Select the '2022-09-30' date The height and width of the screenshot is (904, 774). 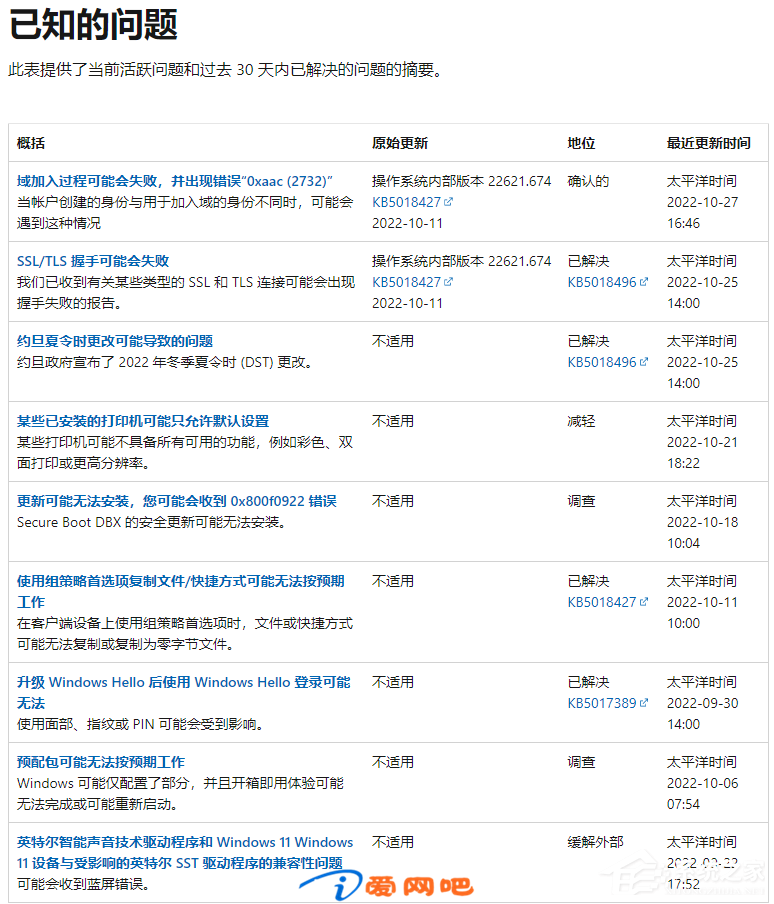pos(703,703)
